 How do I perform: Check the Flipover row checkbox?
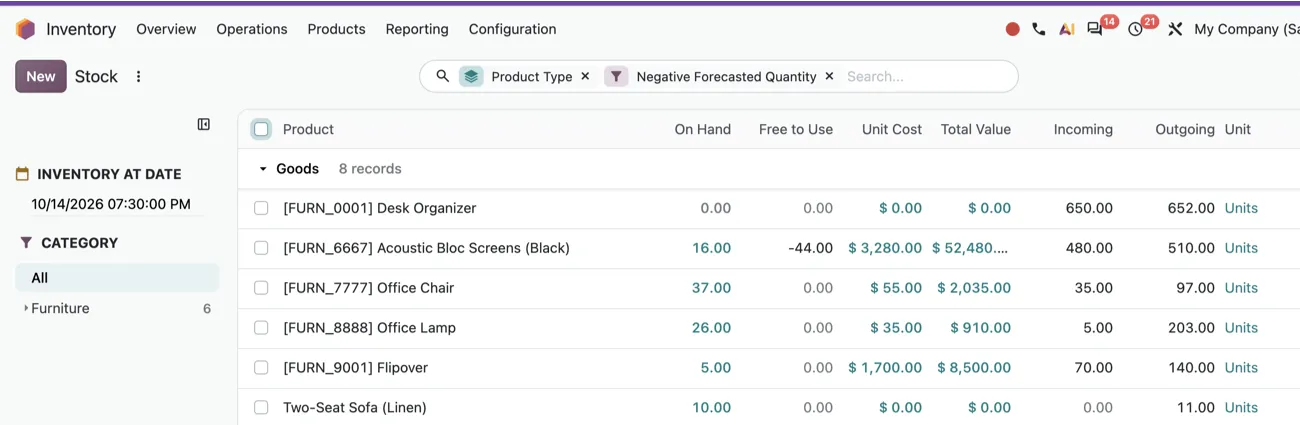pos(261,368)
